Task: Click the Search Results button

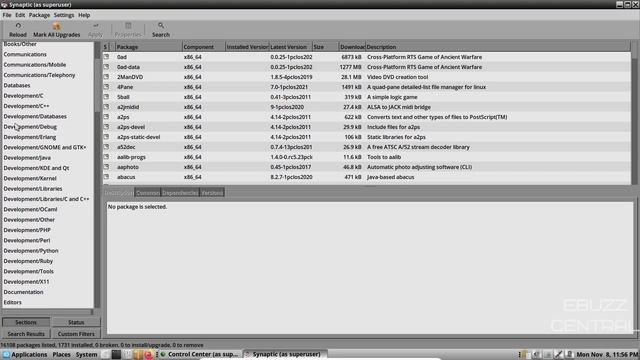Action: pyautogui.click(x=26, y=334)
